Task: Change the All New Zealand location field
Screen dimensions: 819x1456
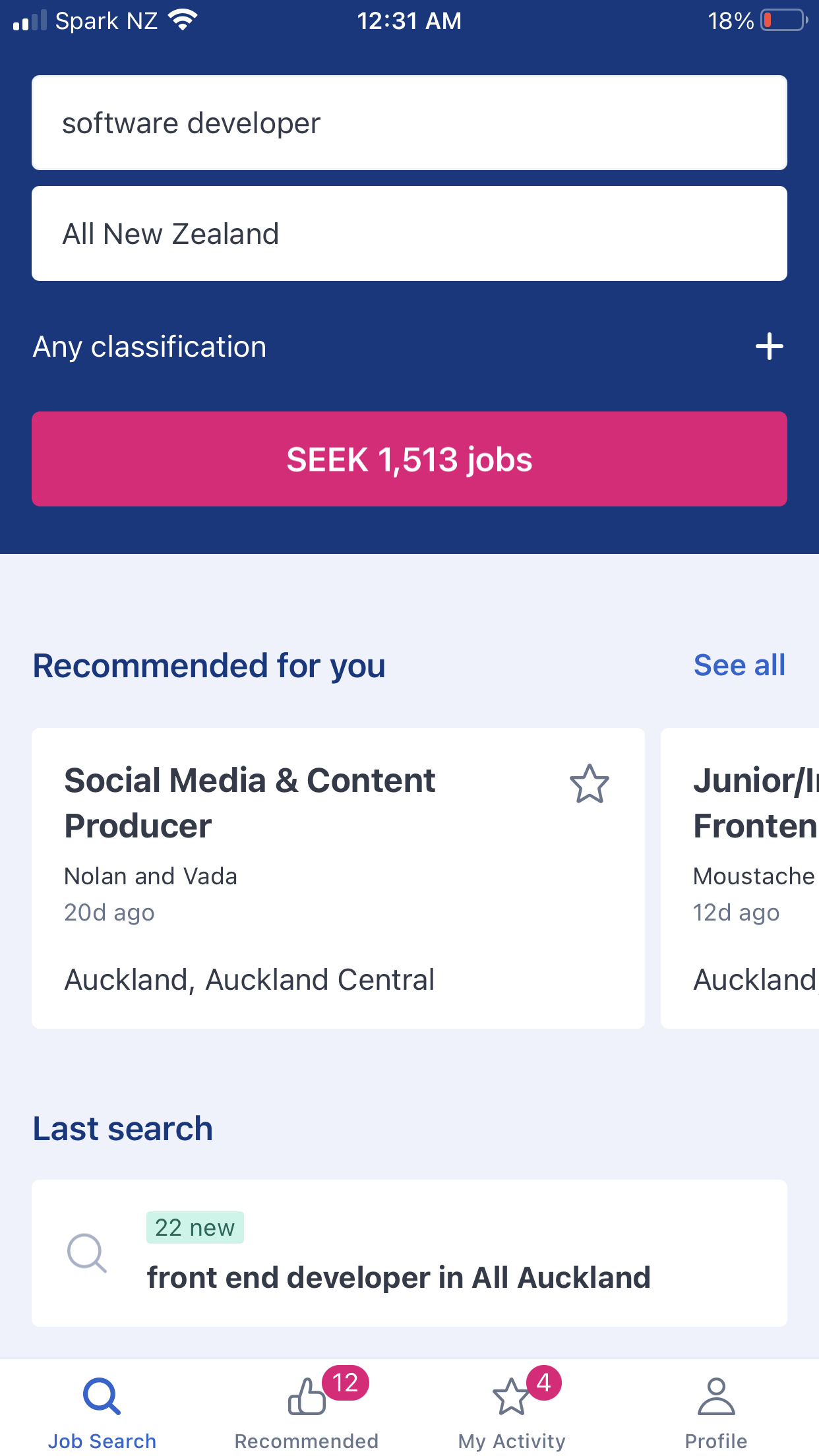Action: pos(409,234)
